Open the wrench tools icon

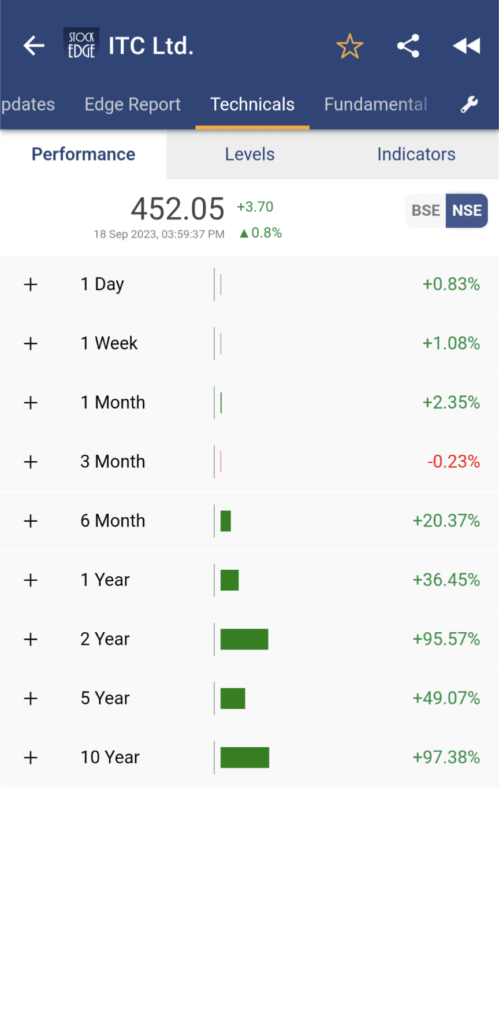click(x=469, y=104)
